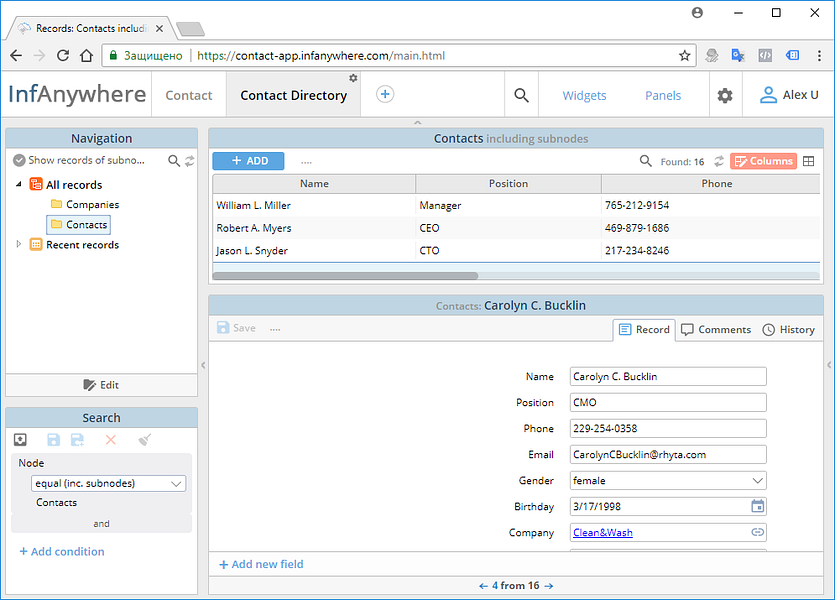This screenshot has width=835, height=600.
Task: Select Robert A. Myers row
Action: coord(516,228)
